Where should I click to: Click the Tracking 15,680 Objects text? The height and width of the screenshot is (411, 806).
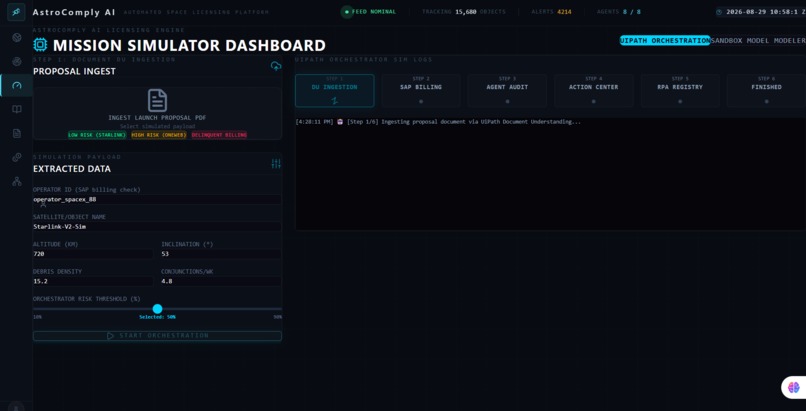(x=464, y=12)
